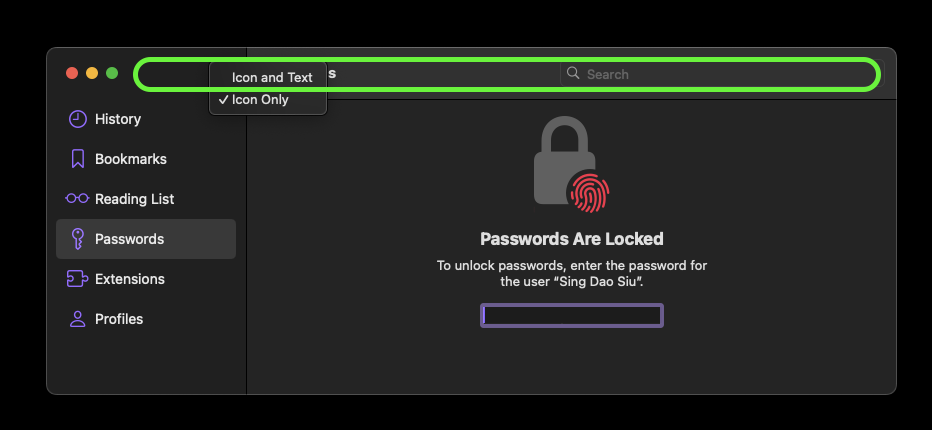Close the window with red button

tap(72, 73)
